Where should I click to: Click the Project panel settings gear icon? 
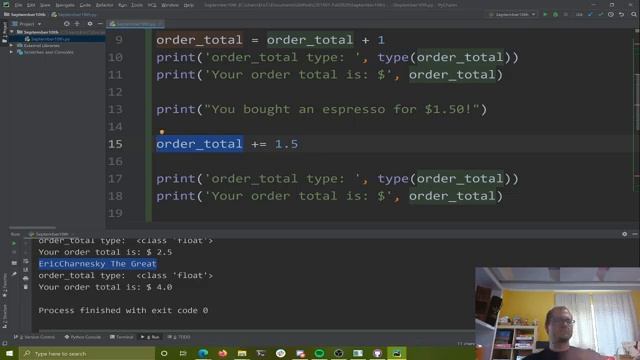coord(90,24)
